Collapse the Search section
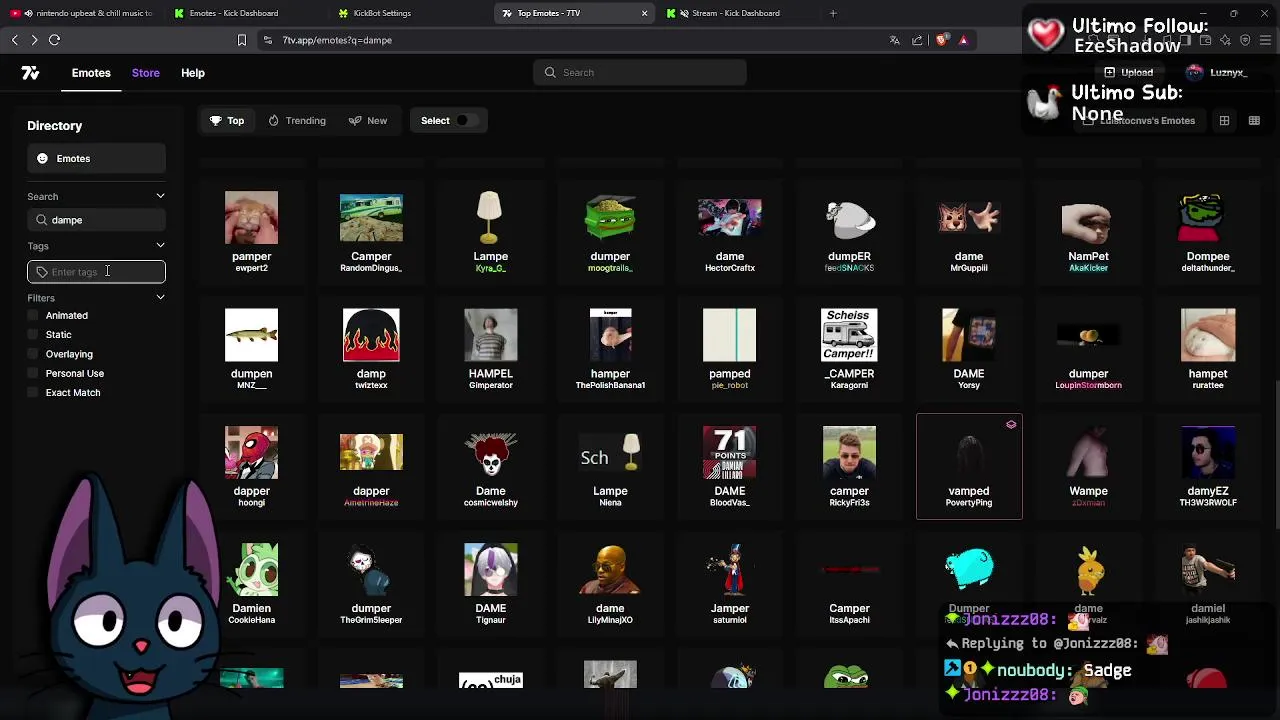Image resolution: width=1280 pixels, height=720 pixels. pyautogui.click(x=160, y=197)
